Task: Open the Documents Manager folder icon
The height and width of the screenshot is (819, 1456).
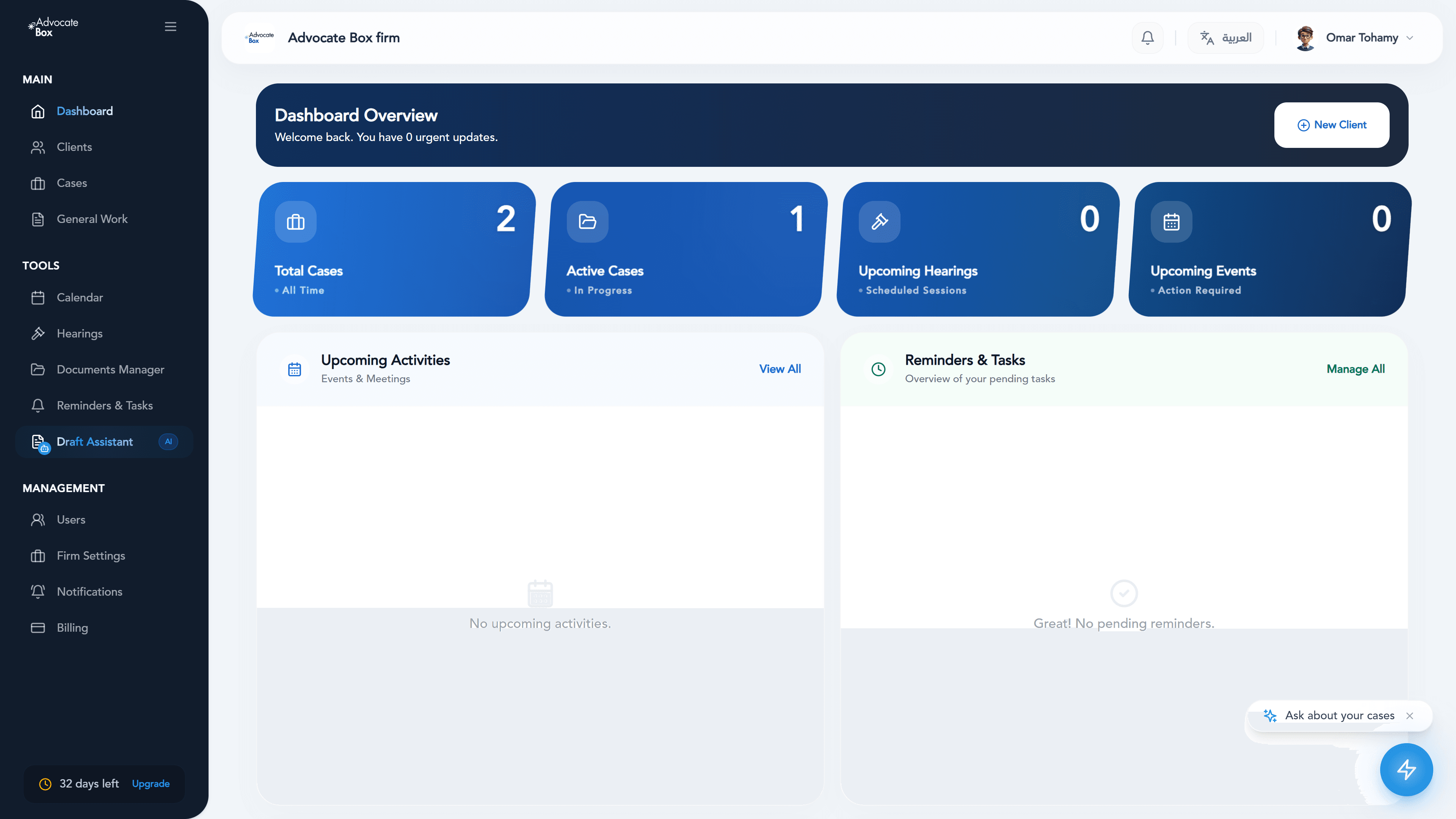Action: pyautogui.click(x=38, y=369)
